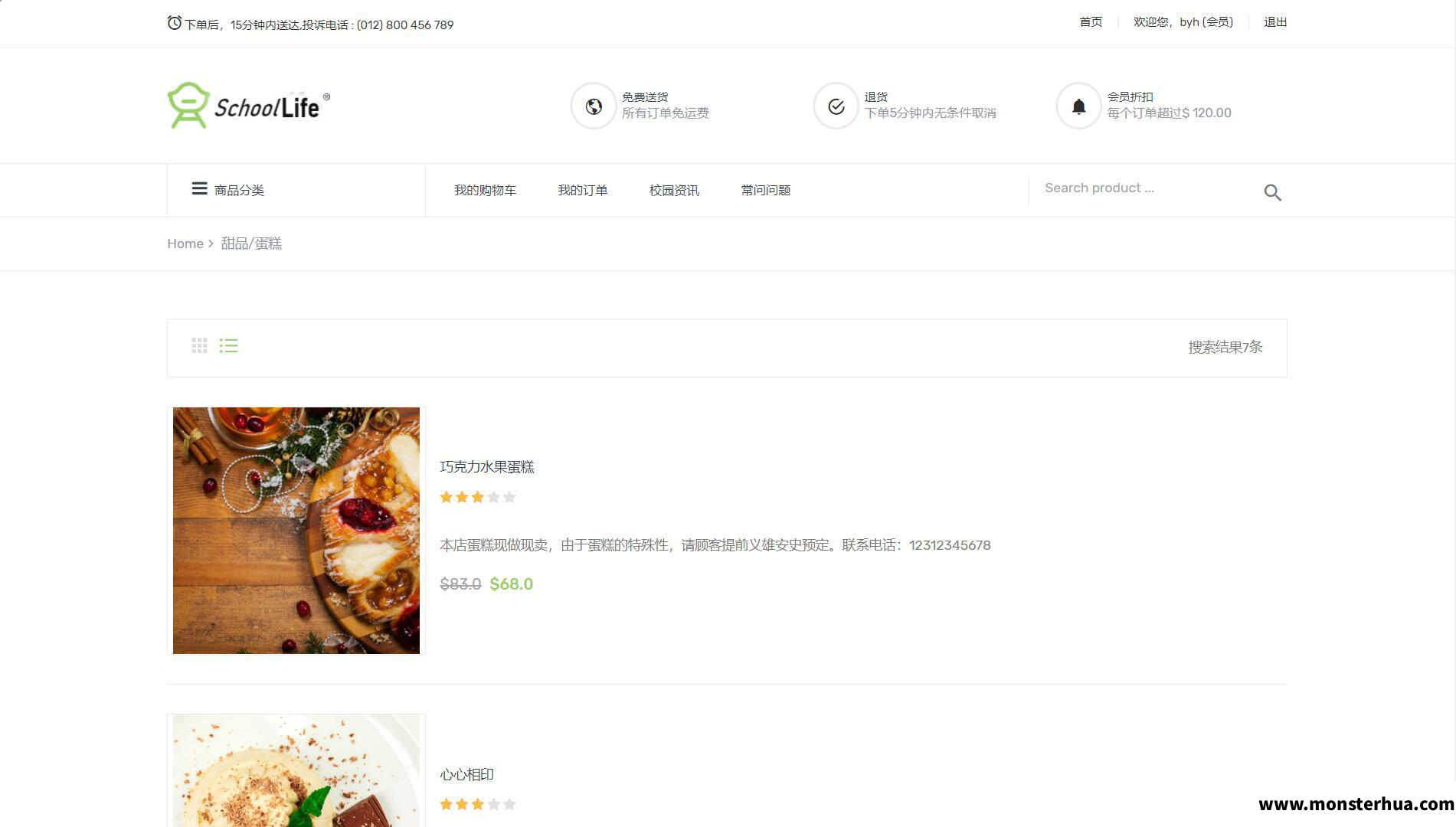Click the checkmark return icon
The width and height of the screenshot is (1456, 827).
836,106
